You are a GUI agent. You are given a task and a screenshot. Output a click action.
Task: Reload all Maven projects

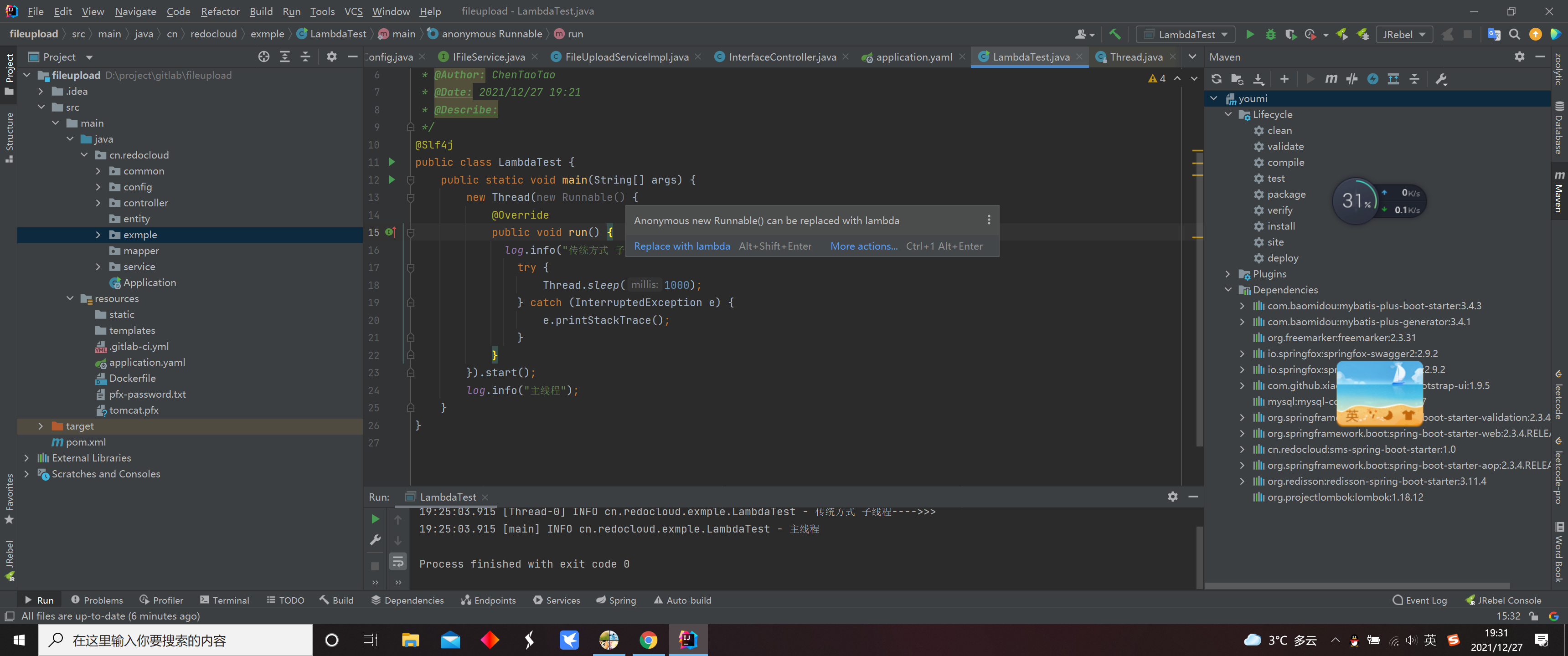1216,79
